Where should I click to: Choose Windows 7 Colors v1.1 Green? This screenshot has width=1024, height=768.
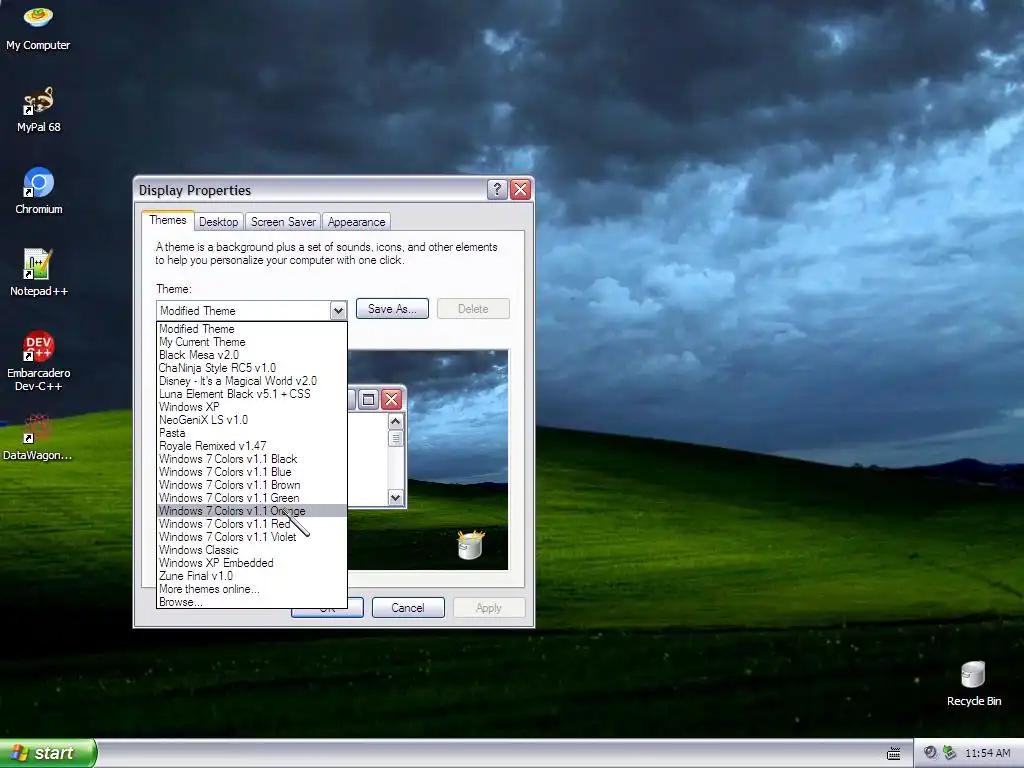point(251,498)
